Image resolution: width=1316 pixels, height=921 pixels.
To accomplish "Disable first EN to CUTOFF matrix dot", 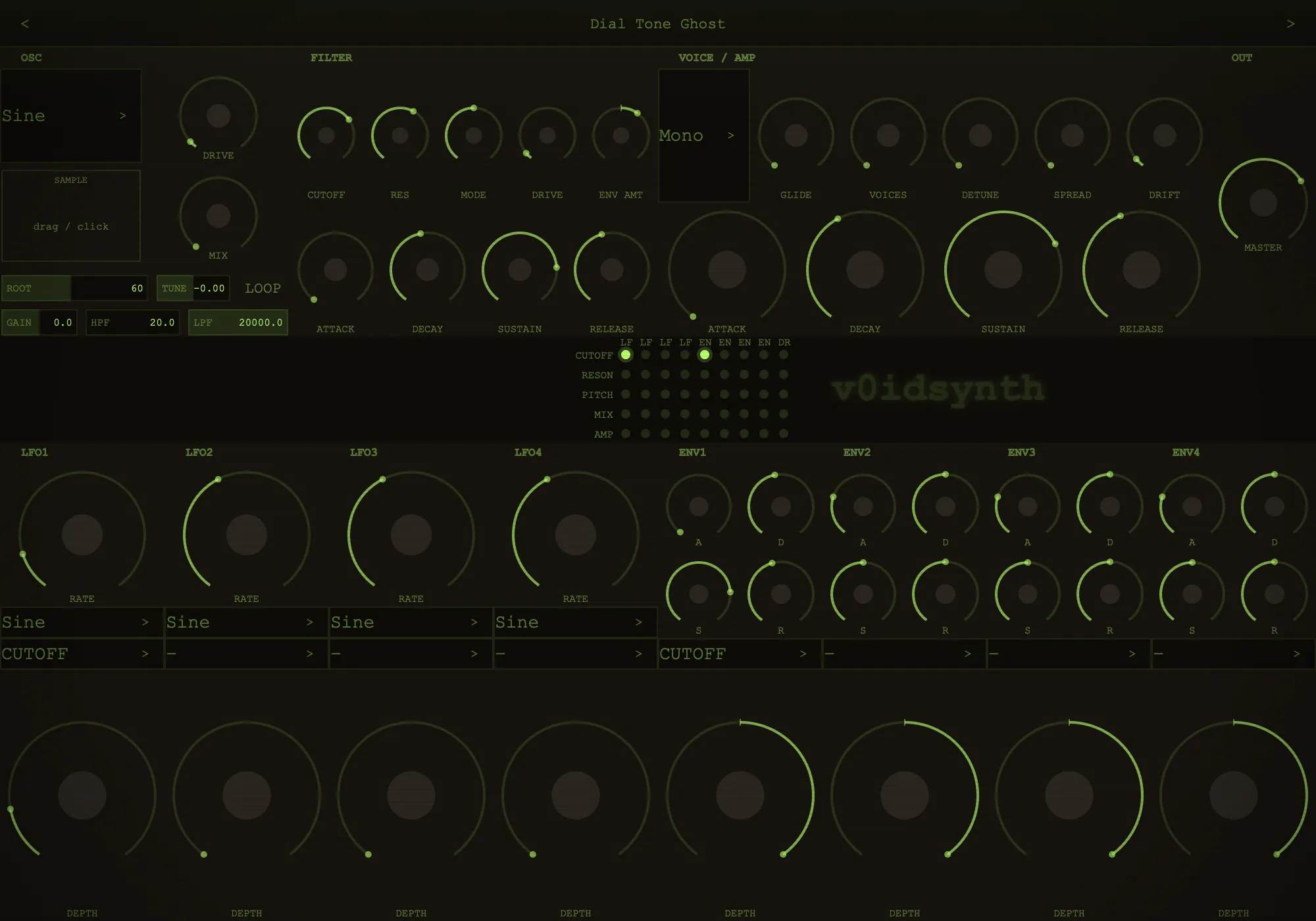I will pyautogui.click(x=705, y=355).
